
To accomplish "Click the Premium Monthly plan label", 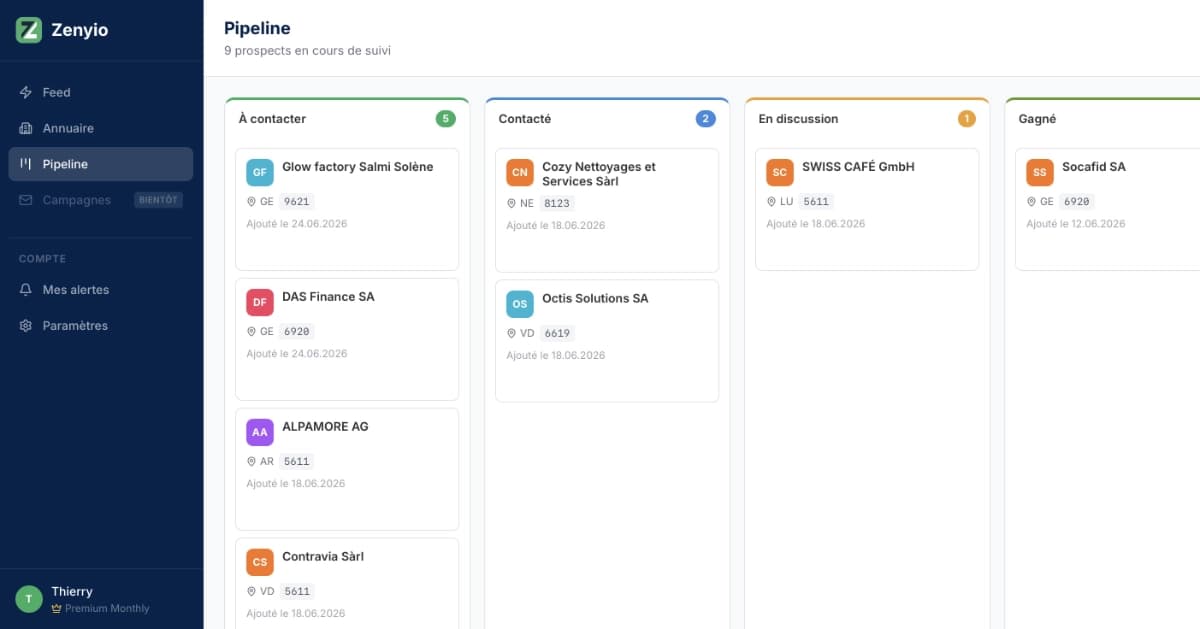I will (x=107, y=608).
